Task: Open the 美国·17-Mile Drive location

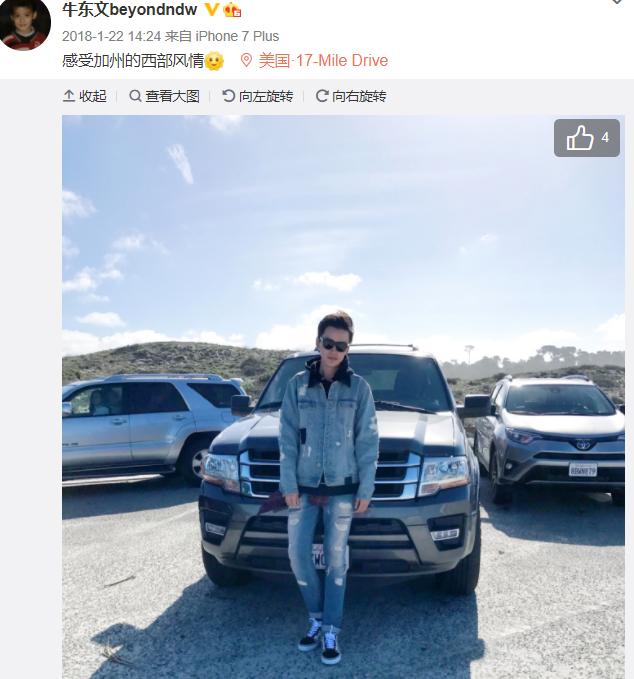Action: (323, 60)
